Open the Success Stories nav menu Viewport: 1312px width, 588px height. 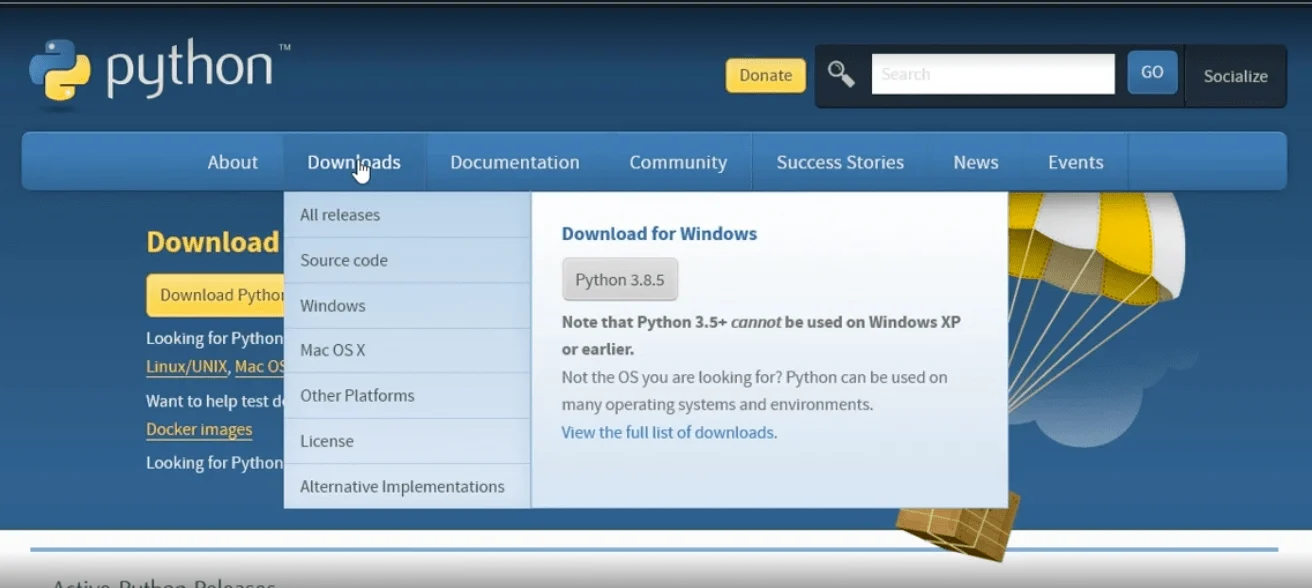point(840,162)
